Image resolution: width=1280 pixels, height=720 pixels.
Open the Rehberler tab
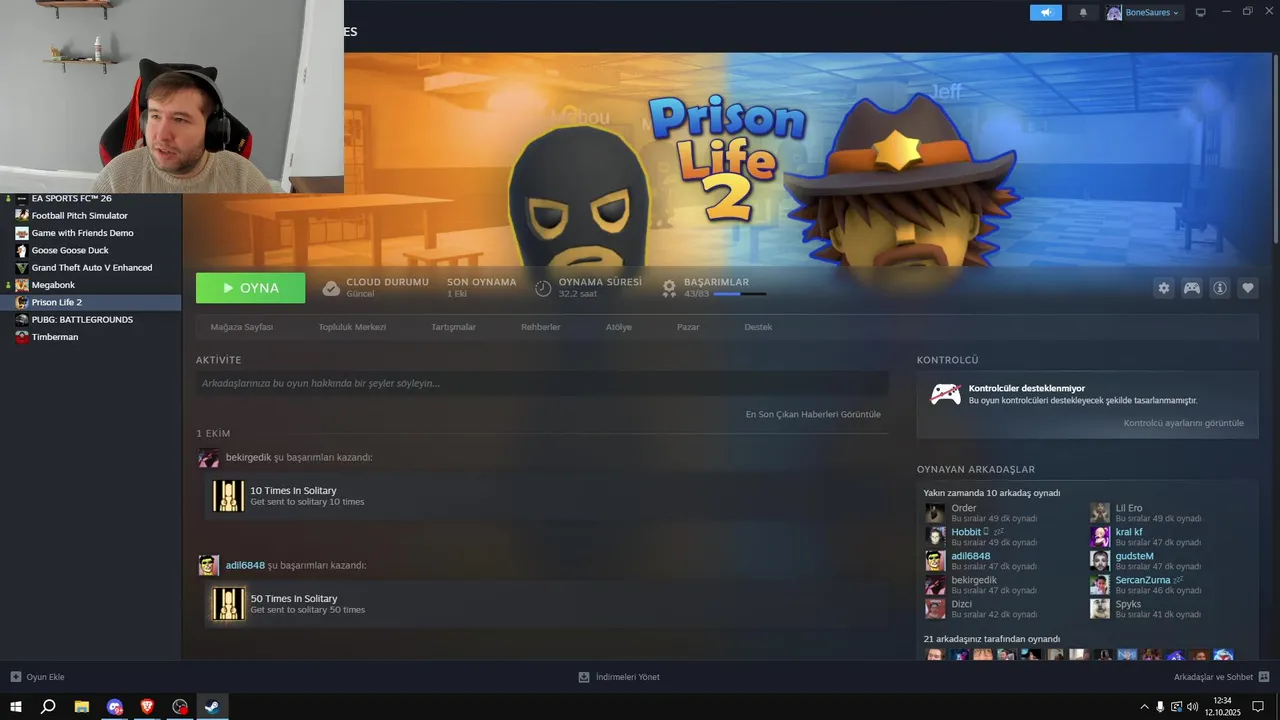(x=541, y=327)
